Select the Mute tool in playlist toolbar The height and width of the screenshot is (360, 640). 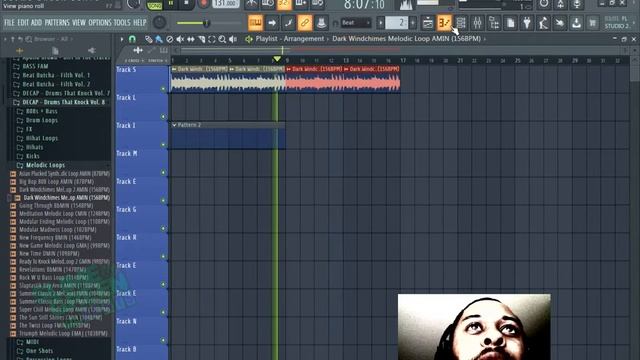tap(180, 39)
